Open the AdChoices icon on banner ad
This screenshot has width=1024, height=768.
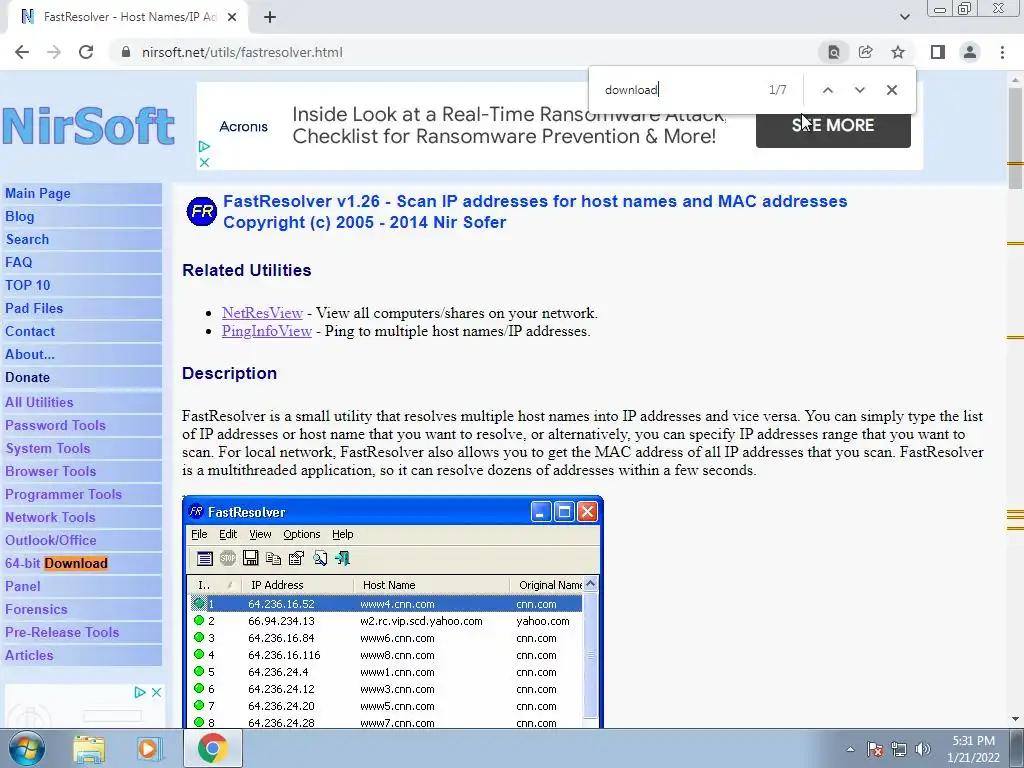click(204, 146)
